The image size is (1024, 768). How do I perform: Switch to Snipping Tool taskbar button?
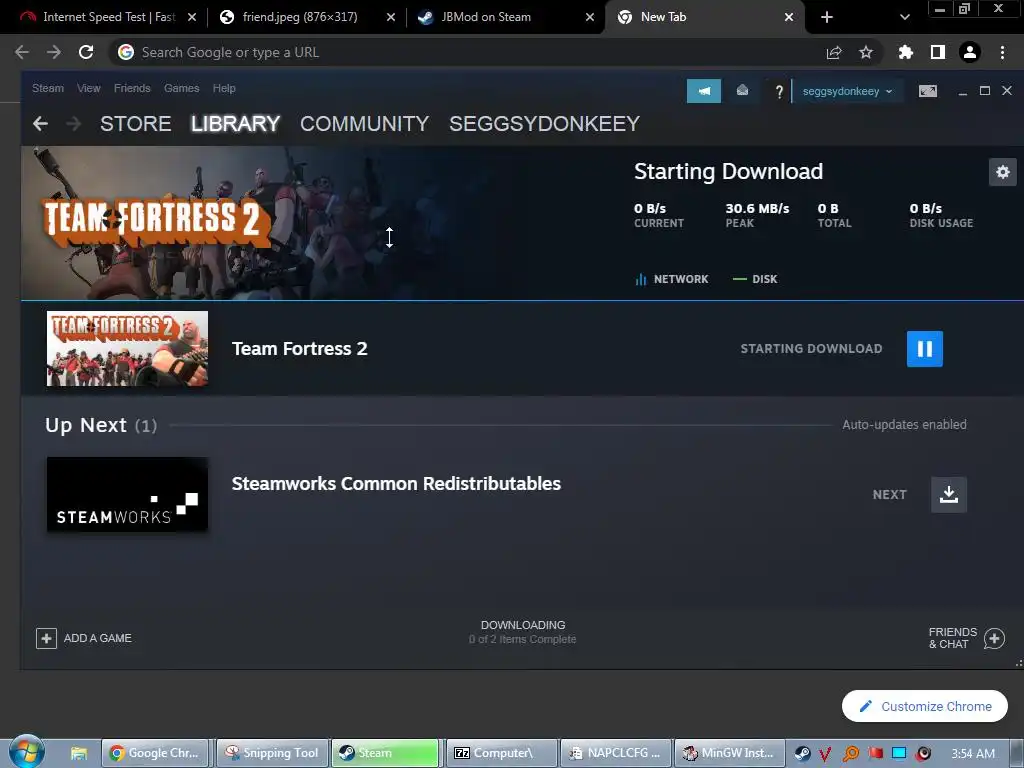(x=272, y=753)
